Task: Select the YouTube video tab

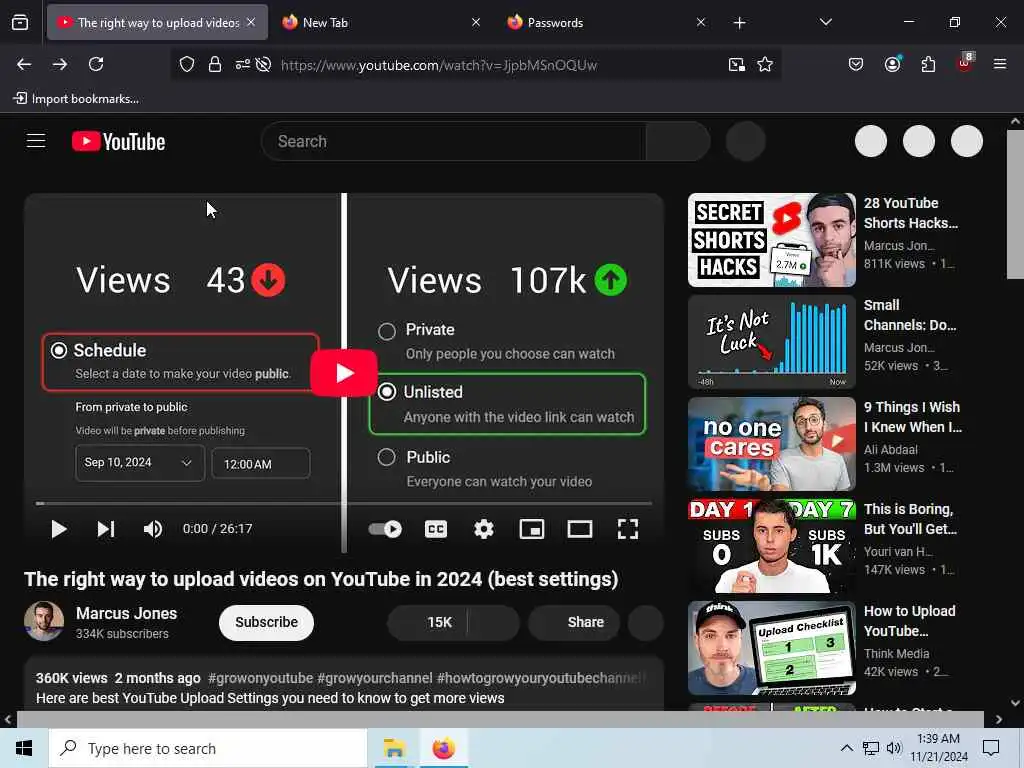Action: (158, 23)
